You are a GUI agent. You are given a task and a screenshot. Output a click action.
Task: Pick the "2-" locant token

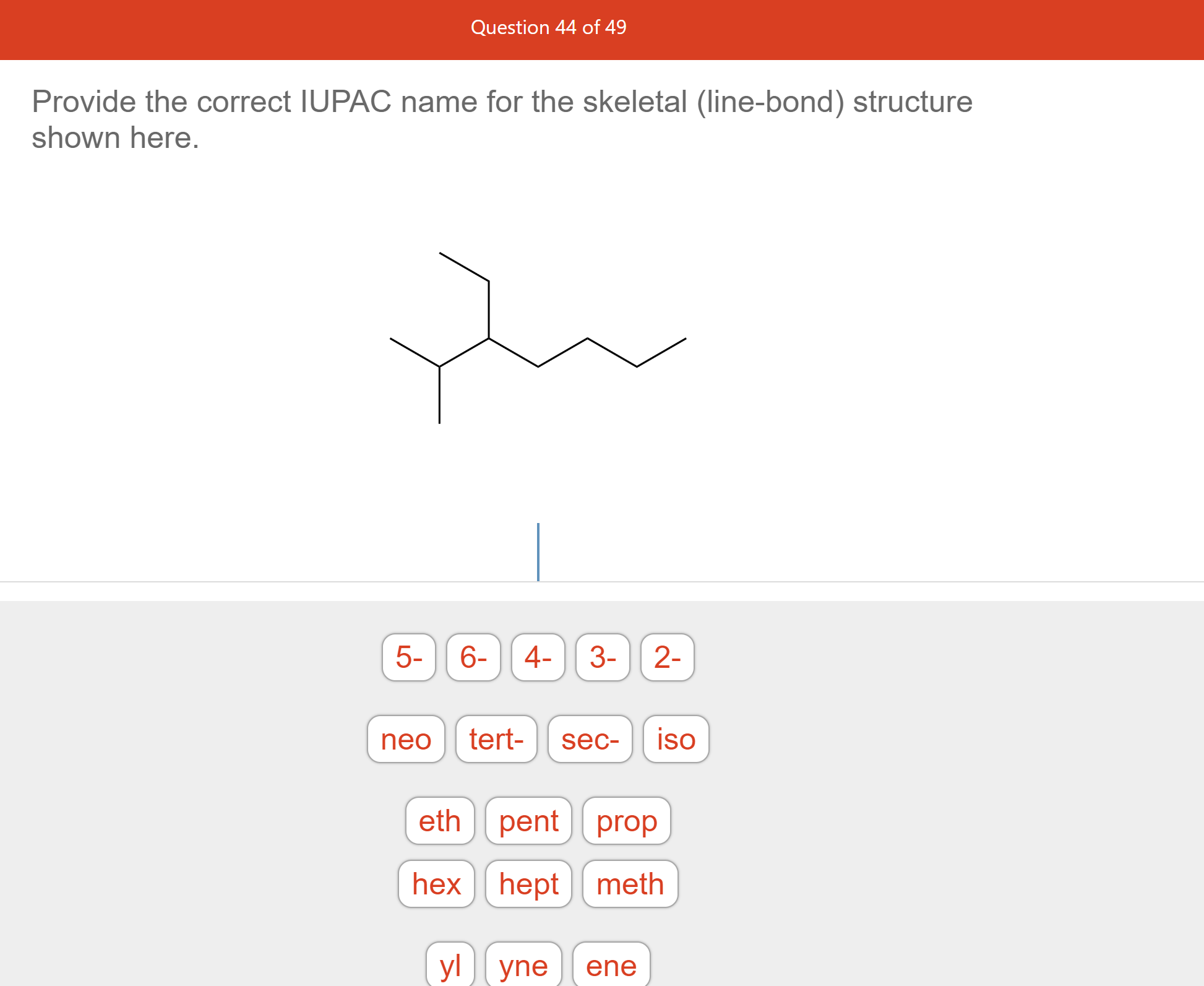click(x=666, y=658)
